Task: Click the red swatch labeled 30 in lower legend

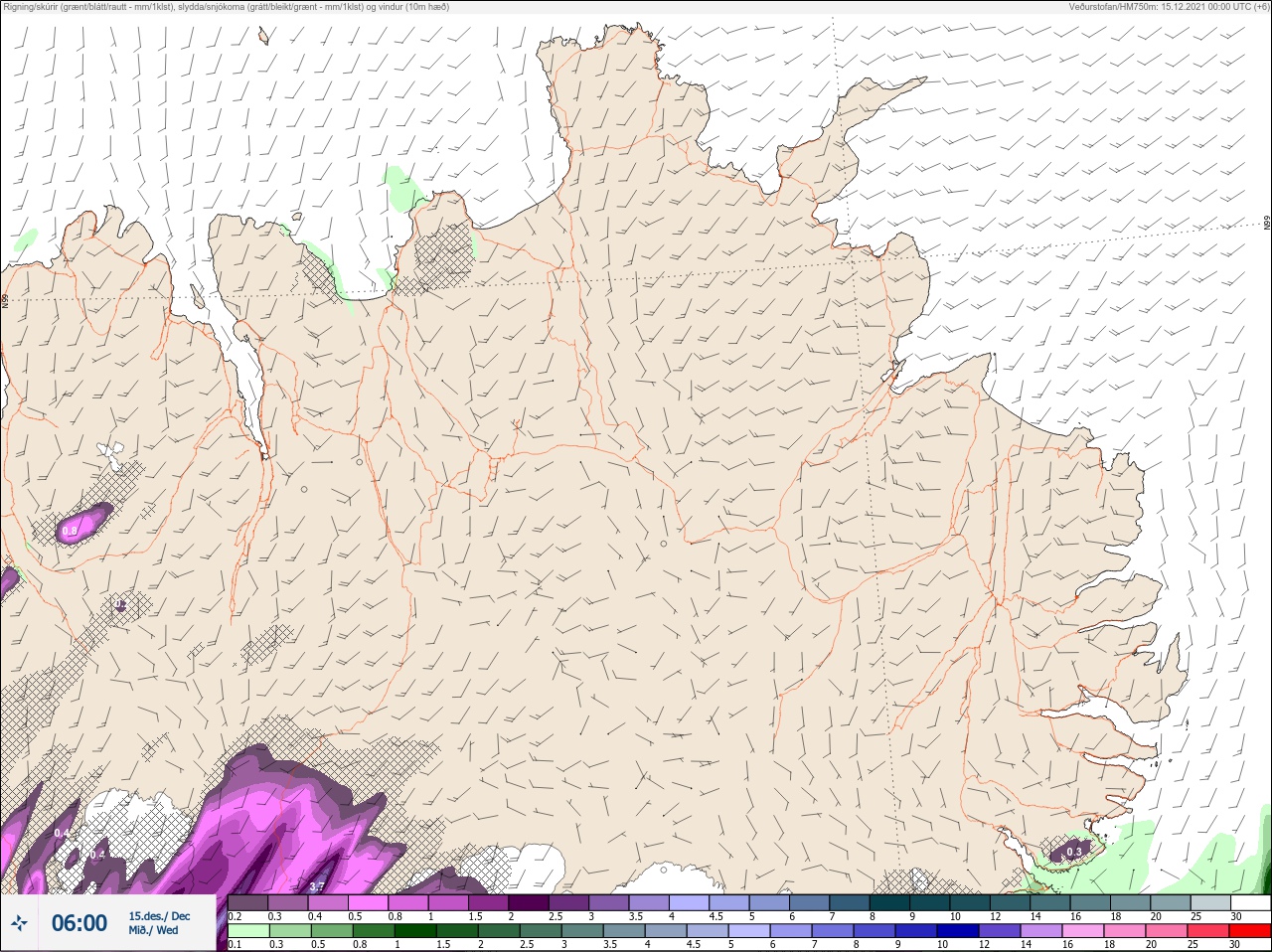Action: [1249, 931]
